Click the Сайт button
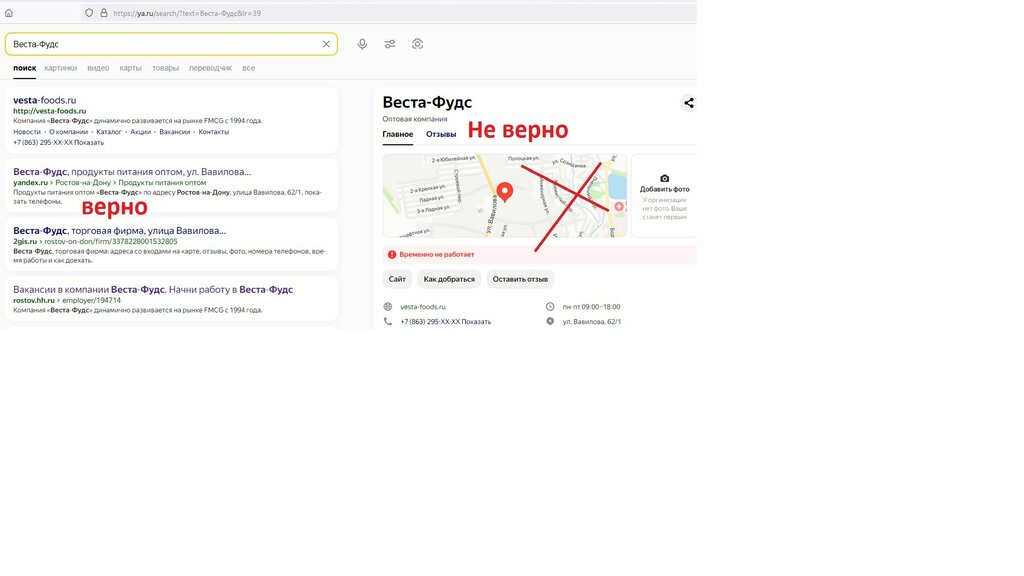 (x=397, y=279)
